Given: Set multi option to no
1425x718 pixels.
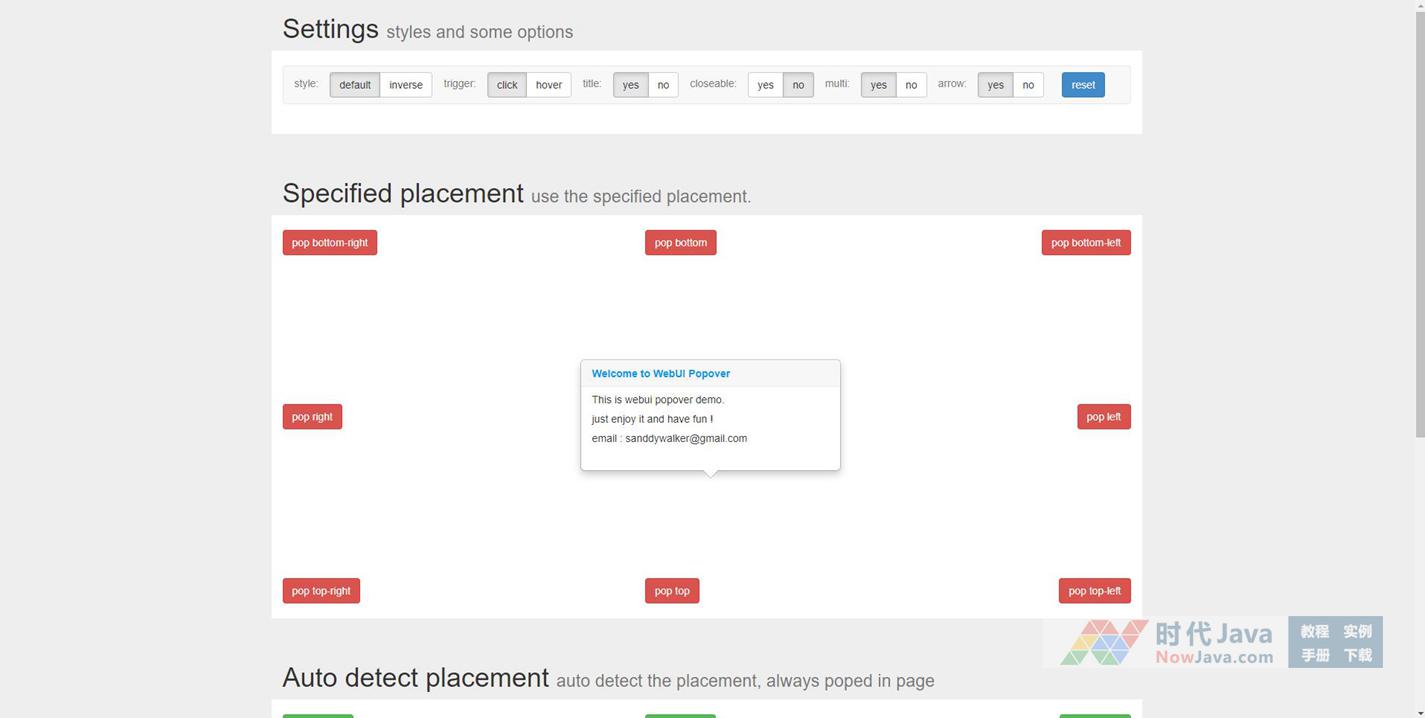Looking at the screenshot, I should tap(911, 85).
